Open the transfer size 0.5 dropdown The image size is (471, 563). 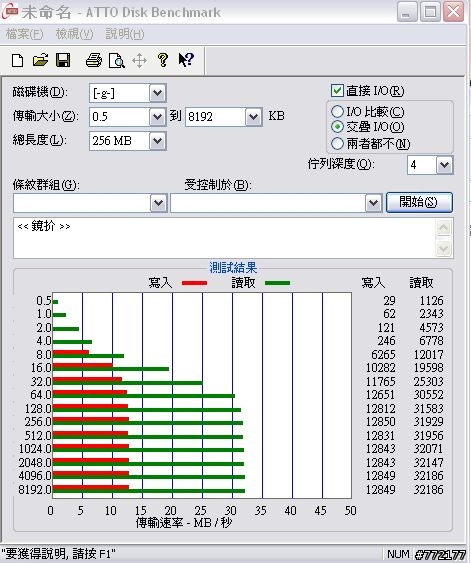coord(158,117)
